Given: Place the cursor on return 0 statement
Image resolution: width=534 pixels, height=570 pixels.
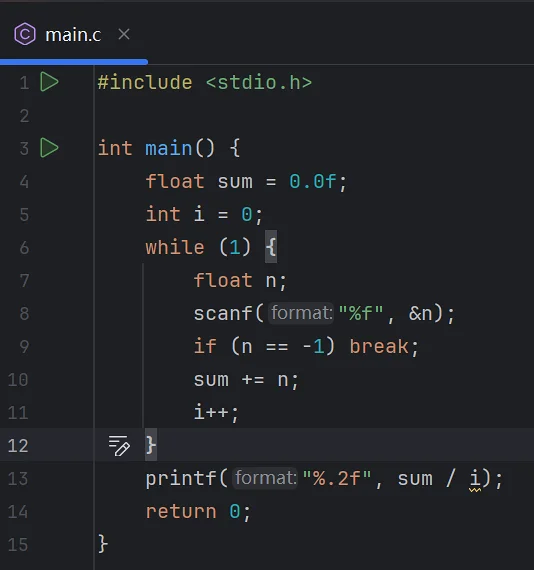Looking at the screenshot, I should point(198,511).
